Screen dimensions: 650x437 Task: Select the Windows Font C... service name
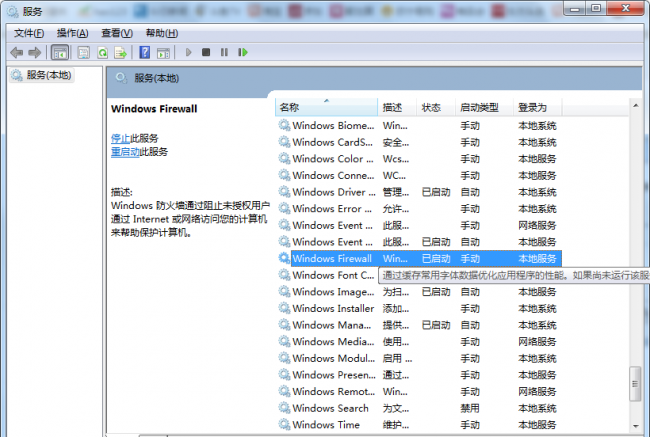[x=333, y=275]
